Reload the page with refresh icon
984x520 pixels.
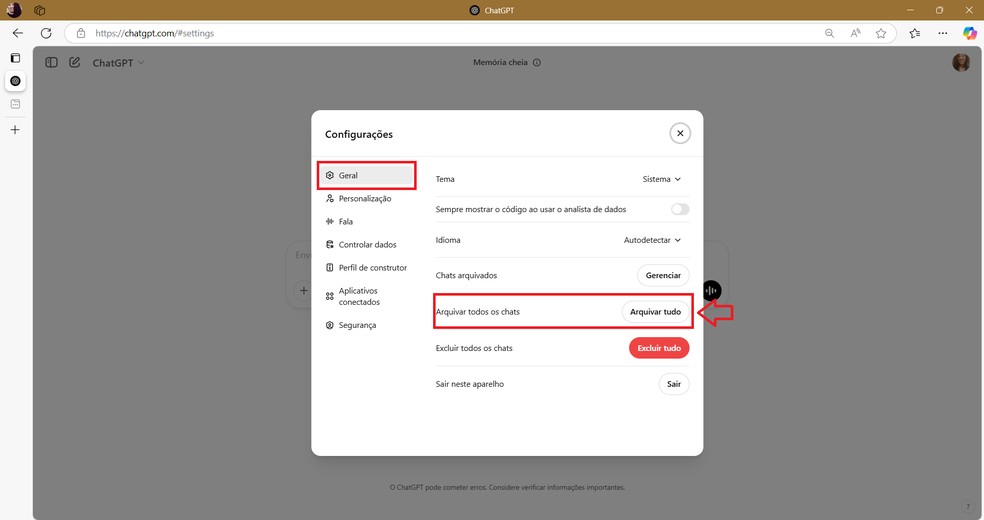tap(46, 33)
